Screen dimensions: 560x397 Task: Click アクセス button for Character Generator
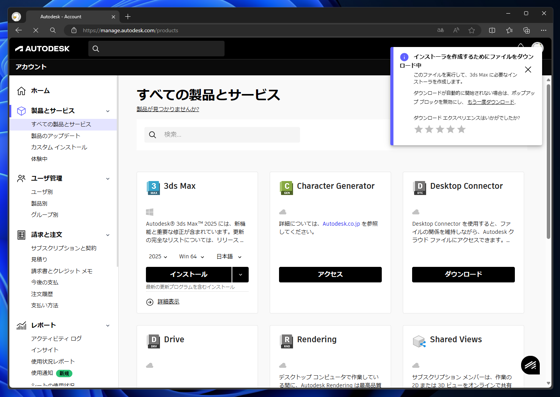pos(330,275)
